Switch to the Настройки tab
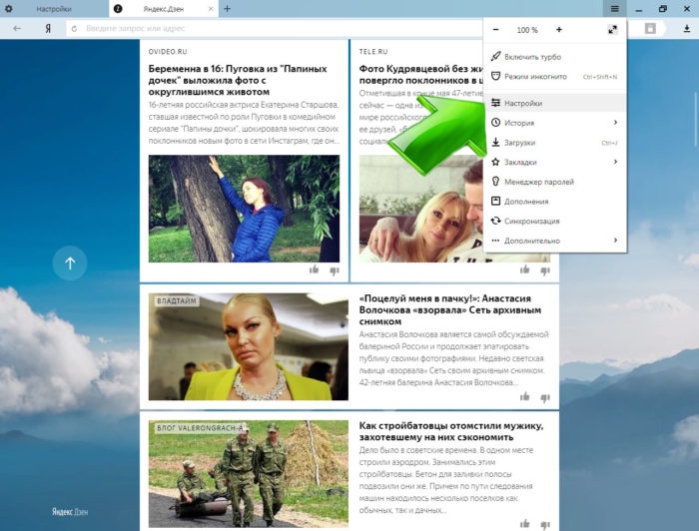 point(54,9)
